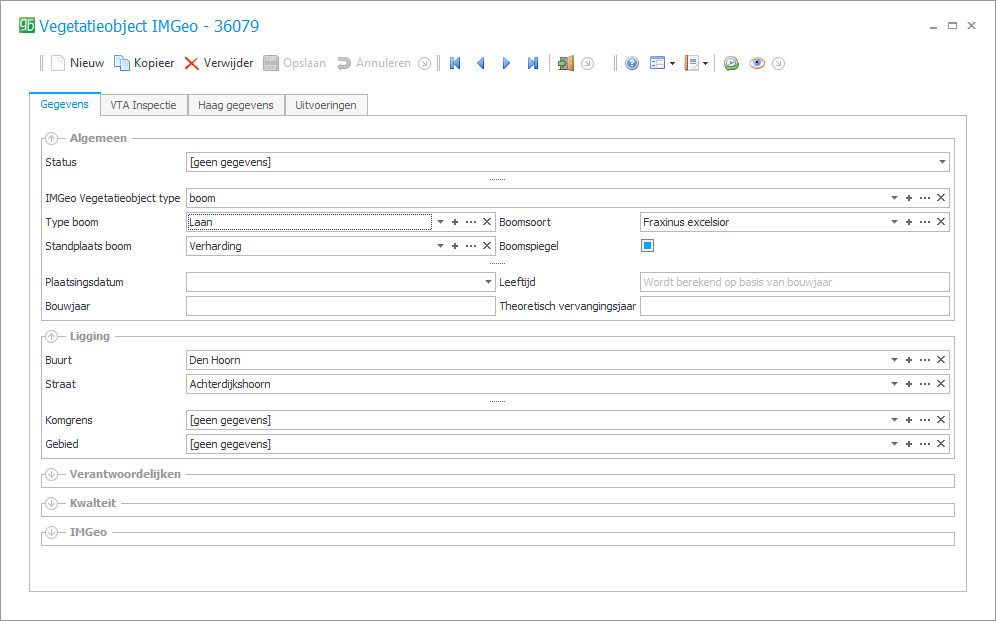Click Kopieer to duplicate the record
996x621 pixels.
143,63
